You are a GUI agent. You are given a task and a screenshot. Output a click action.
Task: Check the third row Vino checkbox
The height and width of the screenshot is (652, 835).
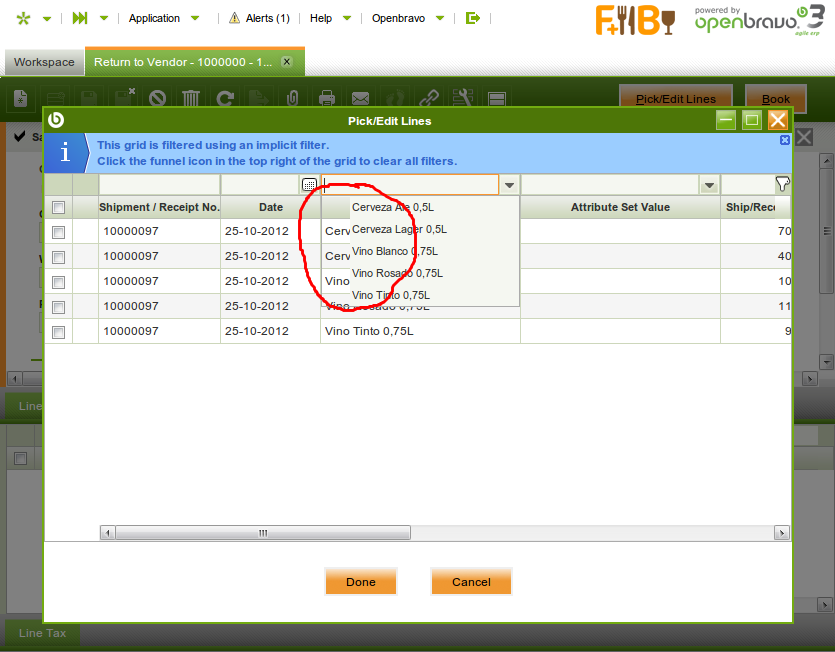(x=59, y=282)
